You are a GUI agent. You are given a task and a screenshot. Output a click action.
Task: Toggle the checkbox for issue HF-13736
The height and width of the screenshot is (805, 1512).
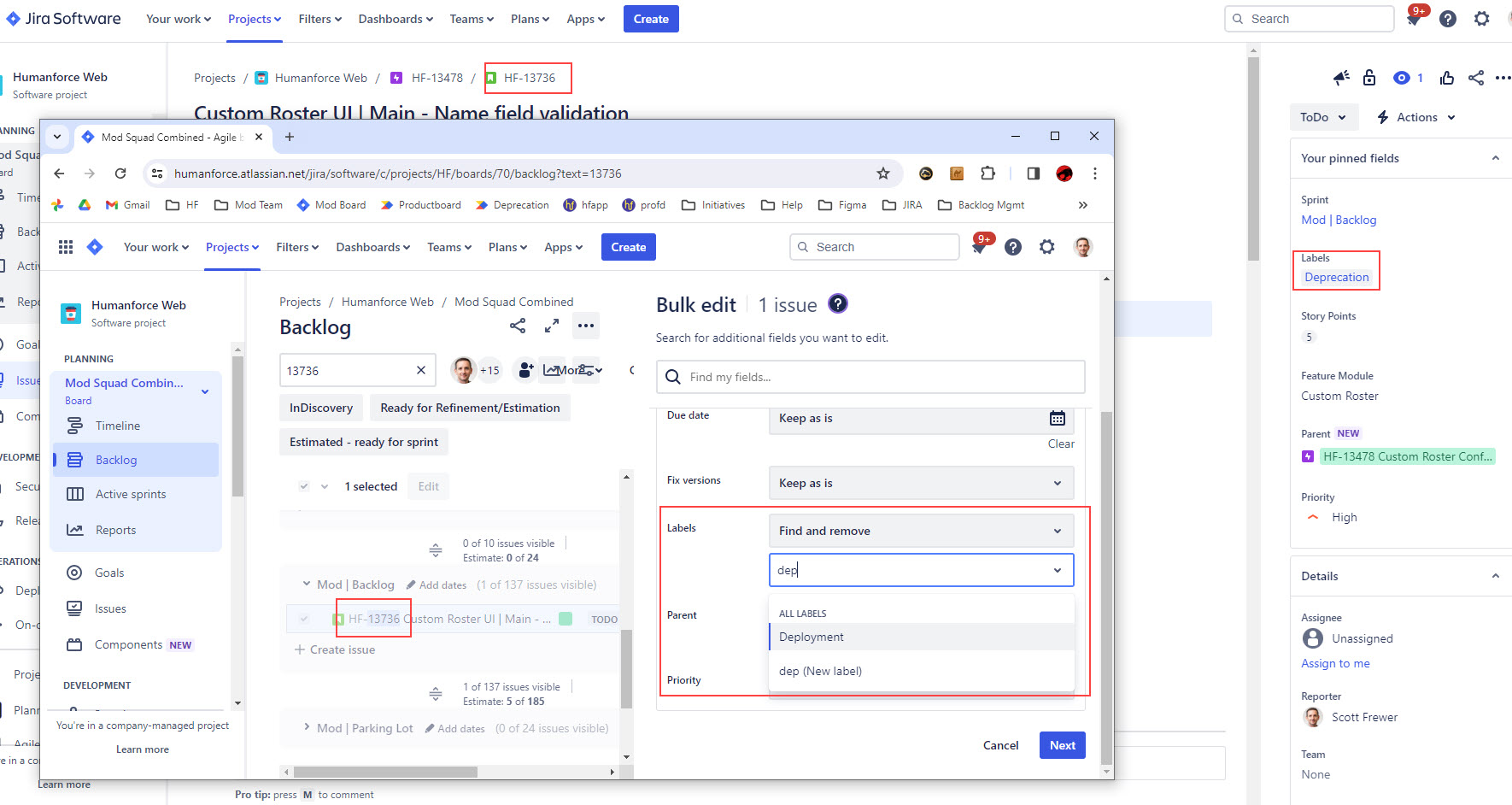[303, 619]
